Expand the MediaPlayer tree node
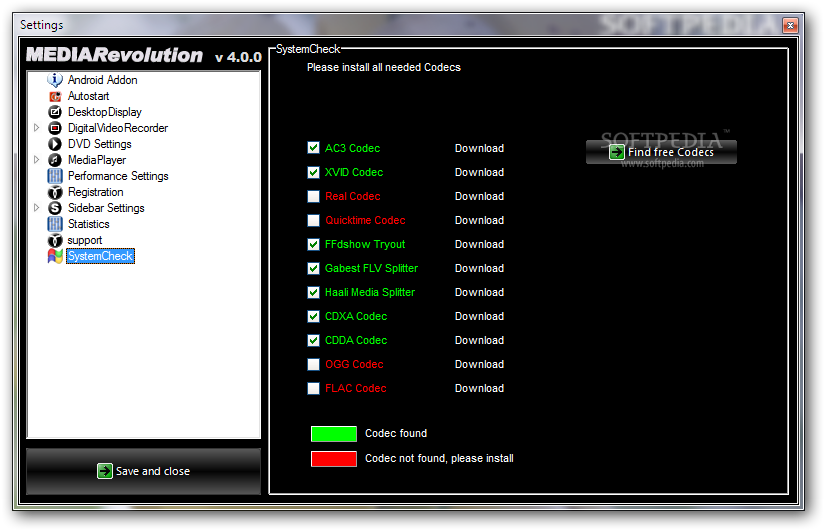The image size is (825, 531). pyautogui.click(x=36, y=159)
